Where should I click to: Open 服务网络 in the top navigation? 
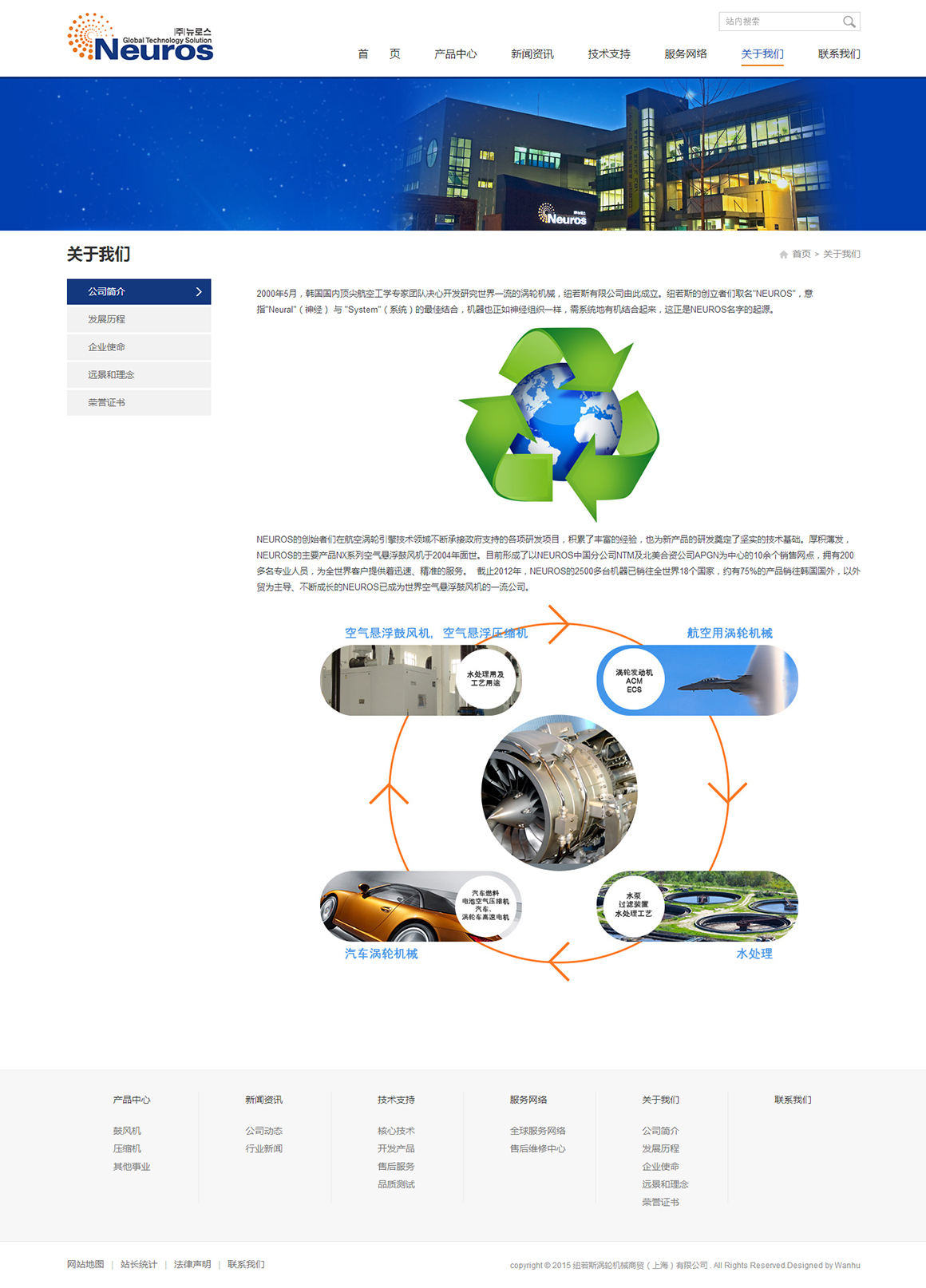tap(686, 54)
